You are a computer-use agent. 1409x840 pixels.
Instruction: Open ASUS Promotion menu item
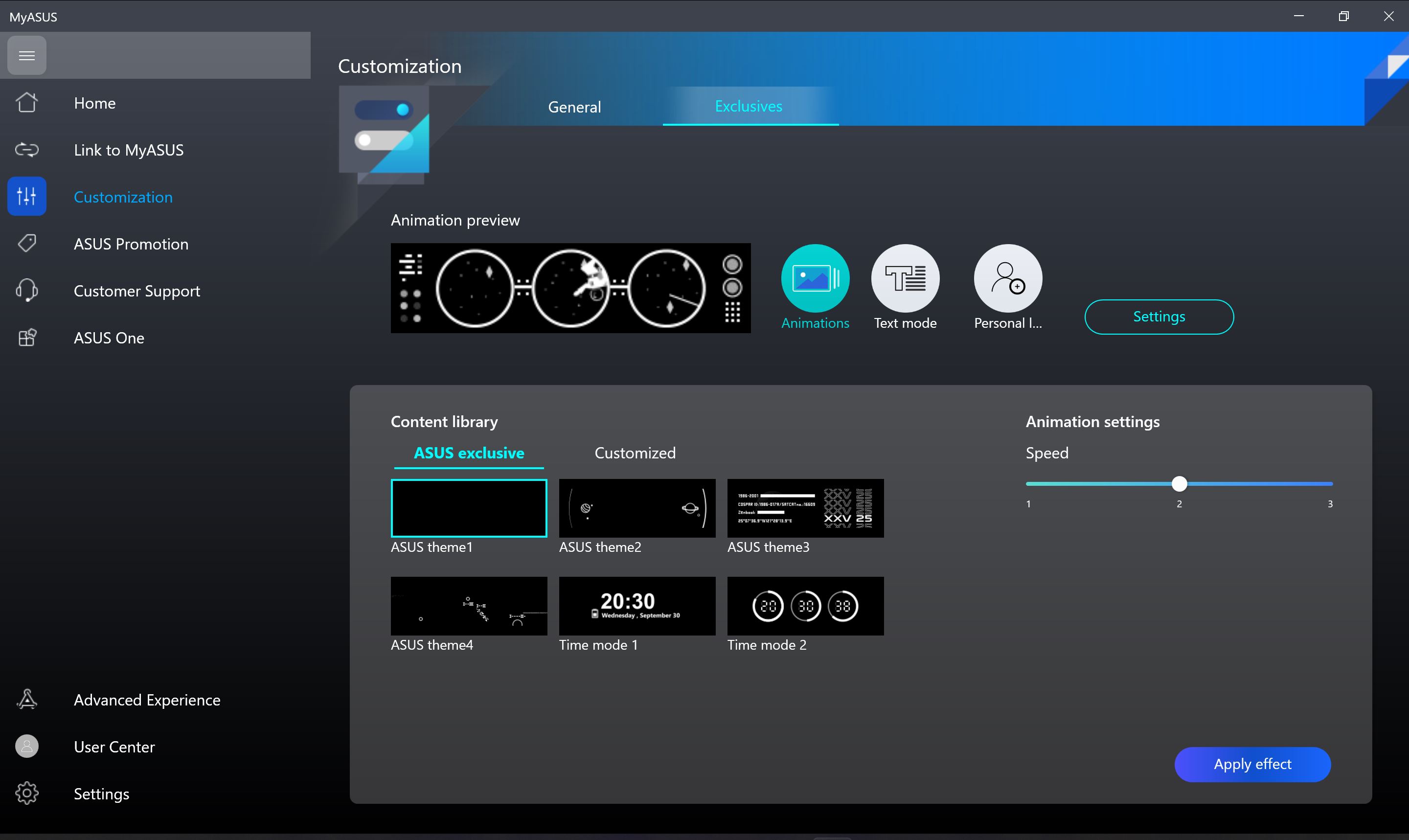(x=131, y=244)
